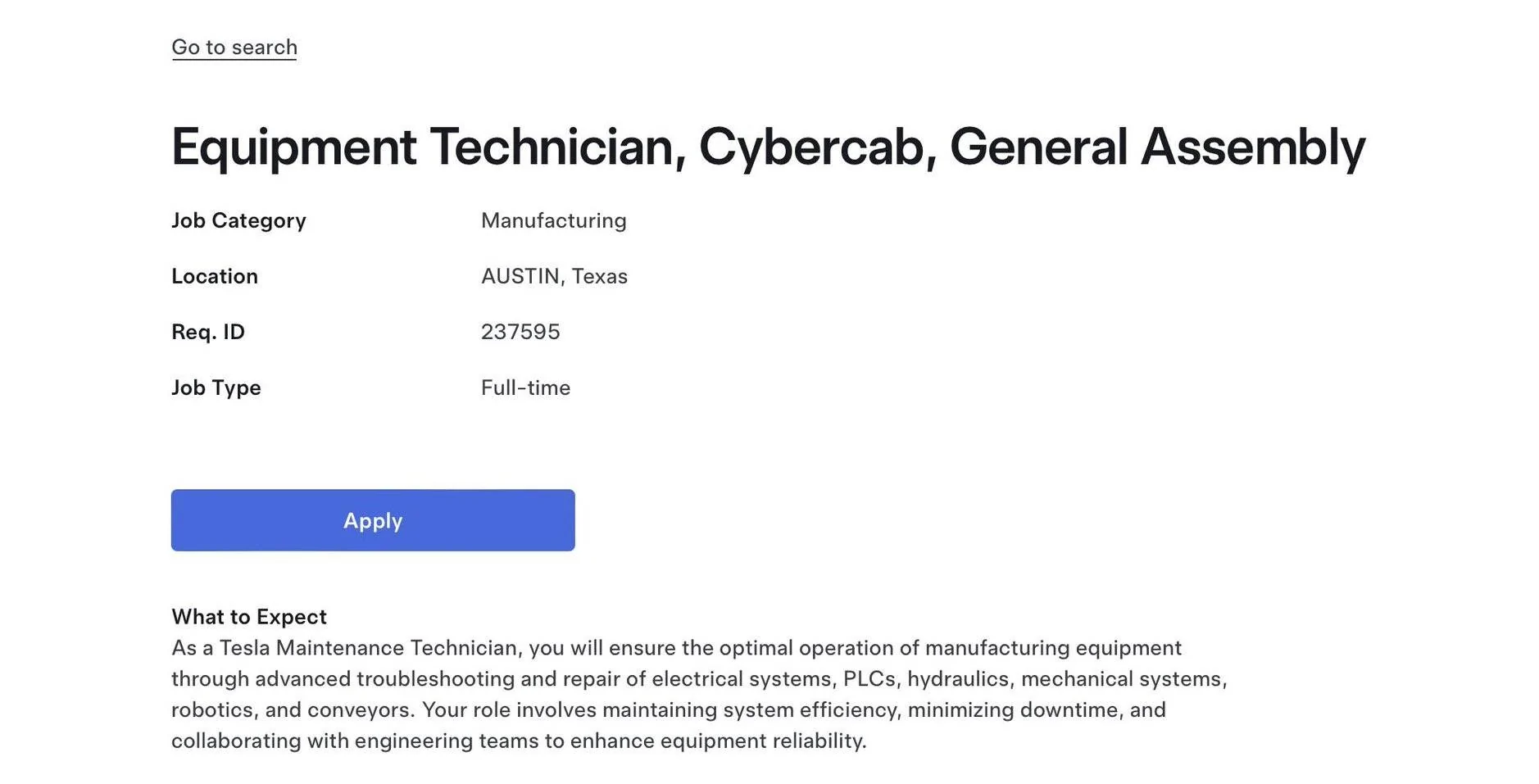This screenshot has height=784, width=1539.
Task: Click the Manufacturing category value
Action: tap(553, 220)
